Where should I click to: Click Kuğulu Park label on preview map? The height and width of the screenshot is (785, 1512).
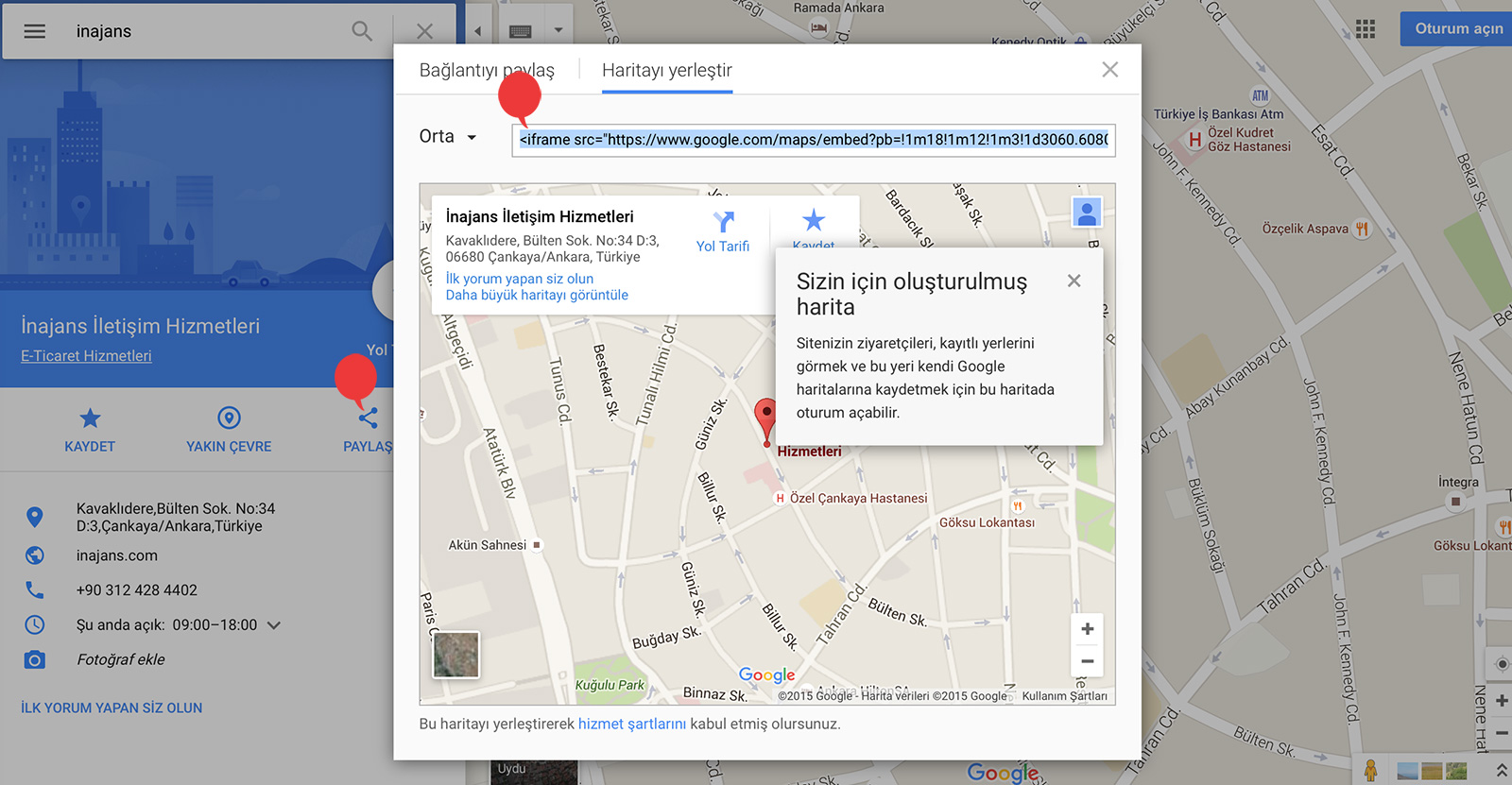click(x=610, y=685)
